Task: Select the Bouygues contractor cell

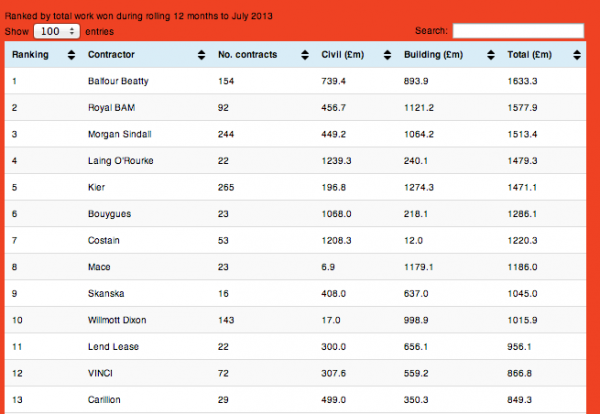Action: pos(109,214)
